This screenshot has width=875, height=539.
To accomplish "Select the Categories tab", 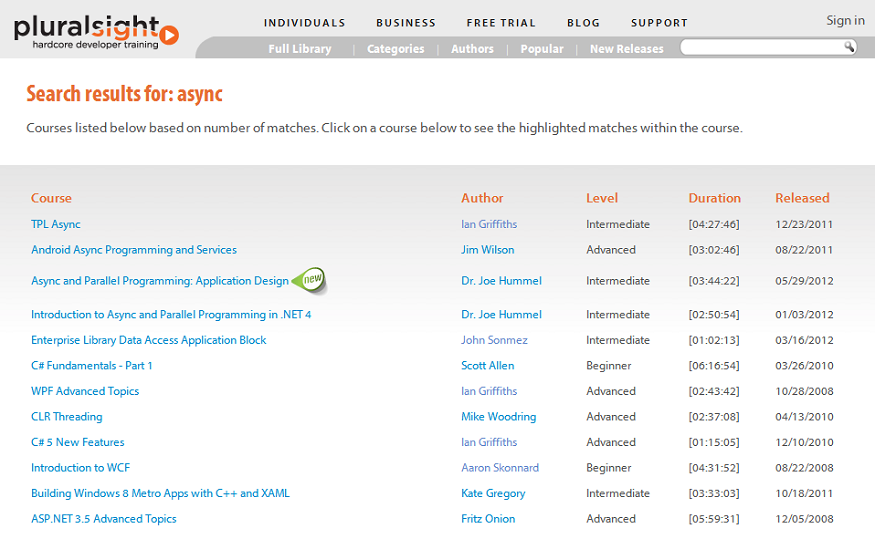I will coord(395,49).
